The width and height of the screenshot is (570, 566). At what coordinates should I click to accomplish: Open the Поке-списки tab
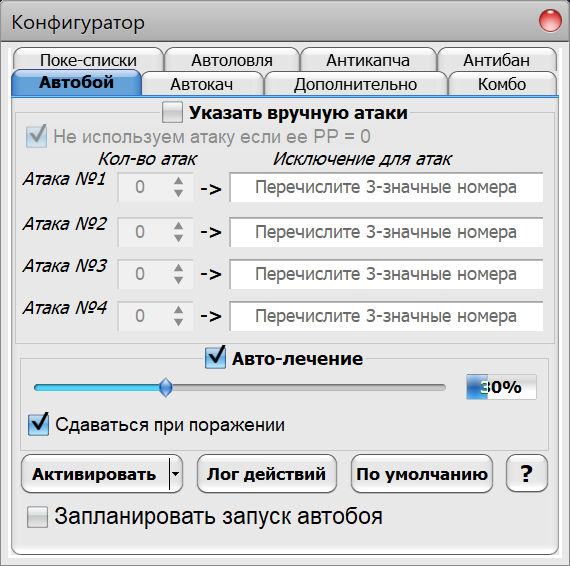[88, 59]
